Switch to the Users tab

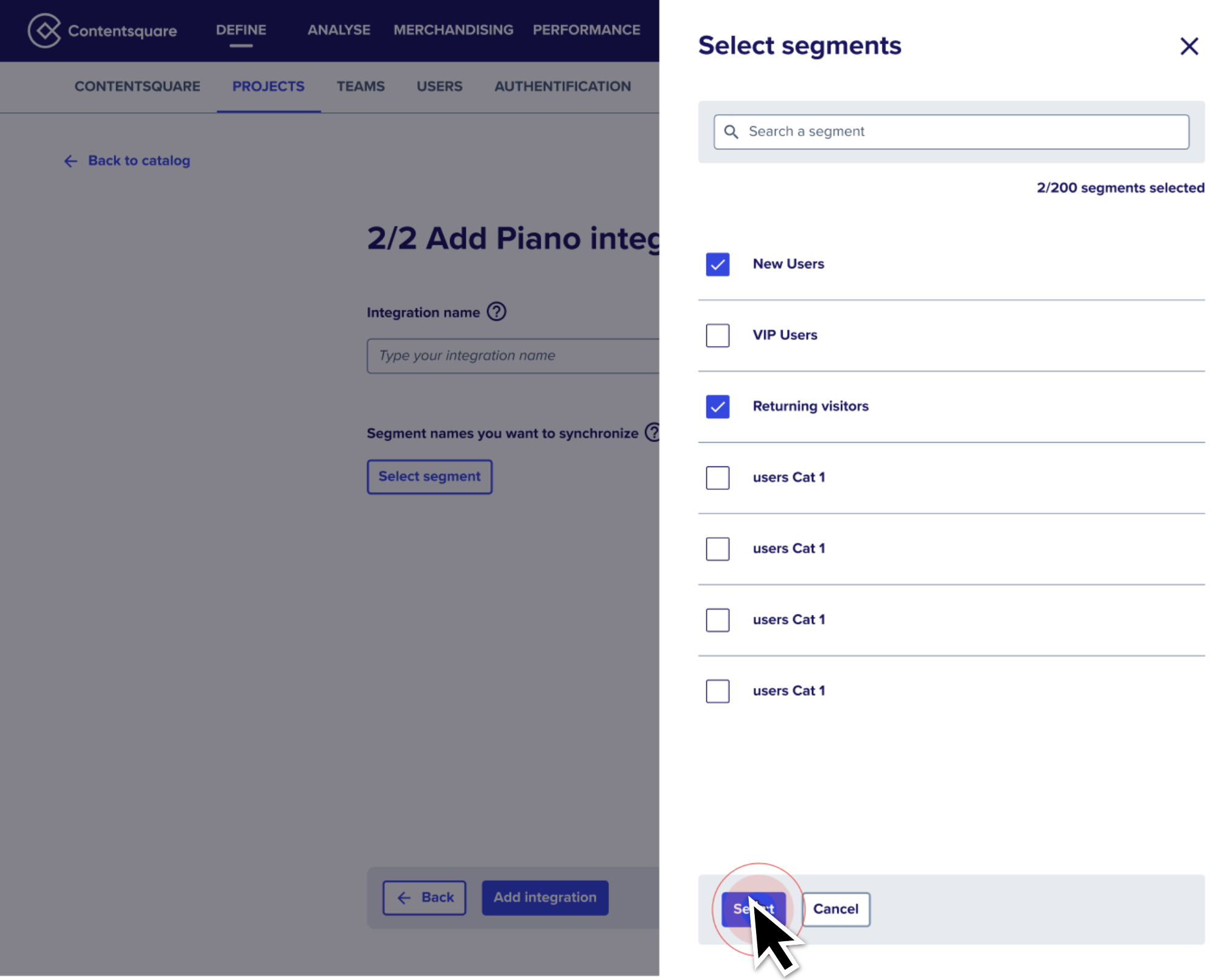click(x=439, y=87)
